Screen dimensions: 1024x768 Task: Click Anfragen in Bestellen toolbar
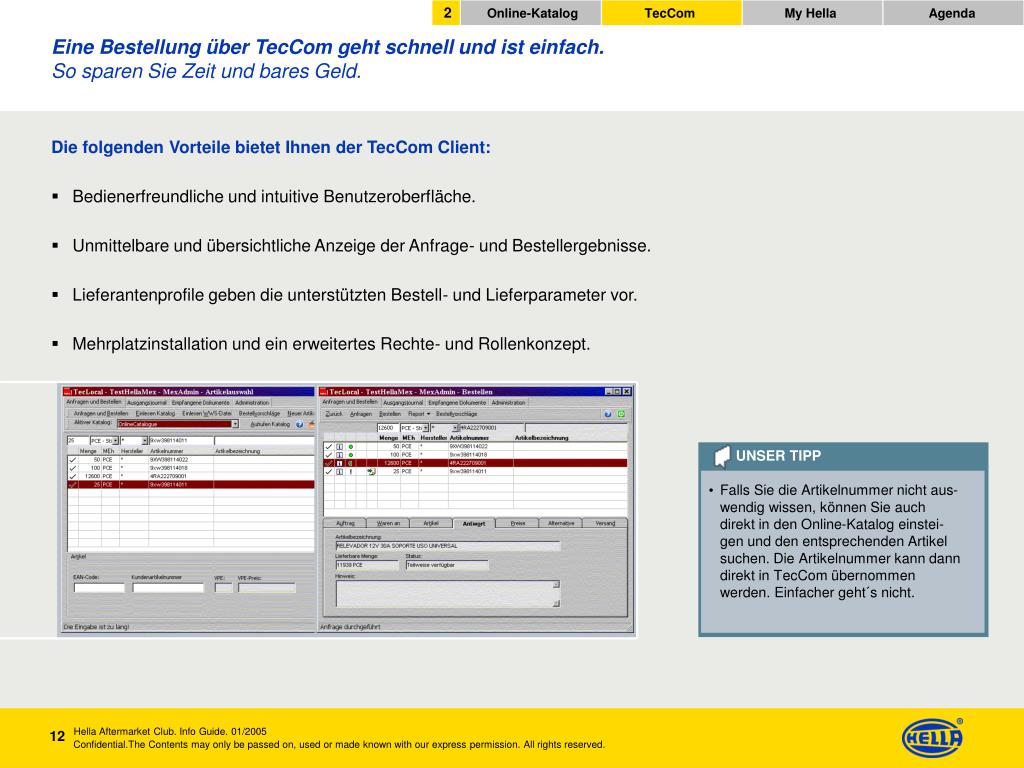click(360, 414)
